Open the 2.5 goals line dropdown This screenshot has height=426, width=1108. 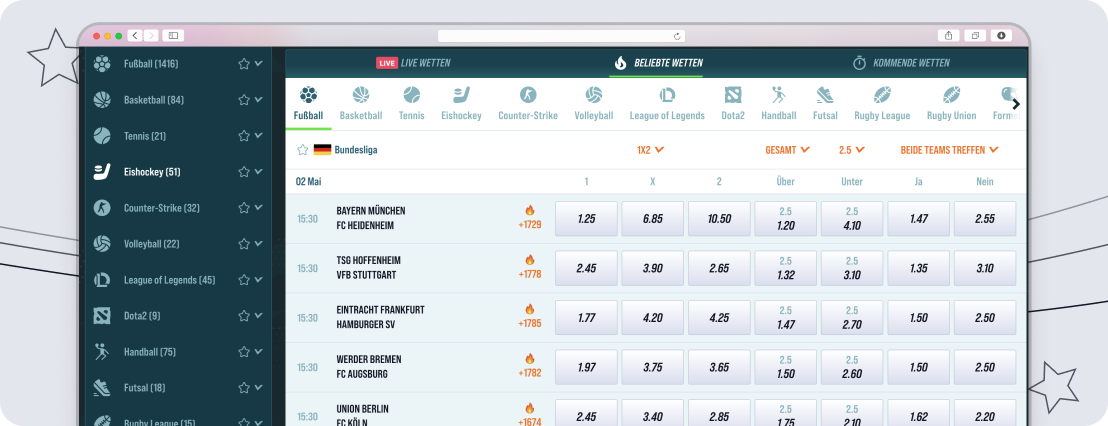(851, 150)
